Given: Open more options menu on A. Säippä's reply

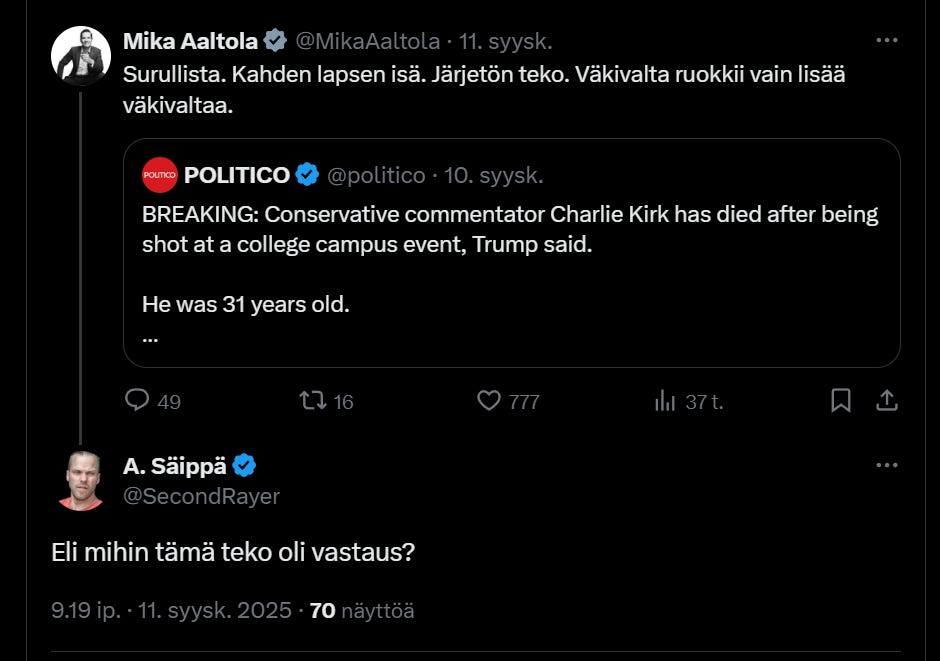Looking at the screenshot, I should click(x=886, y=465).
